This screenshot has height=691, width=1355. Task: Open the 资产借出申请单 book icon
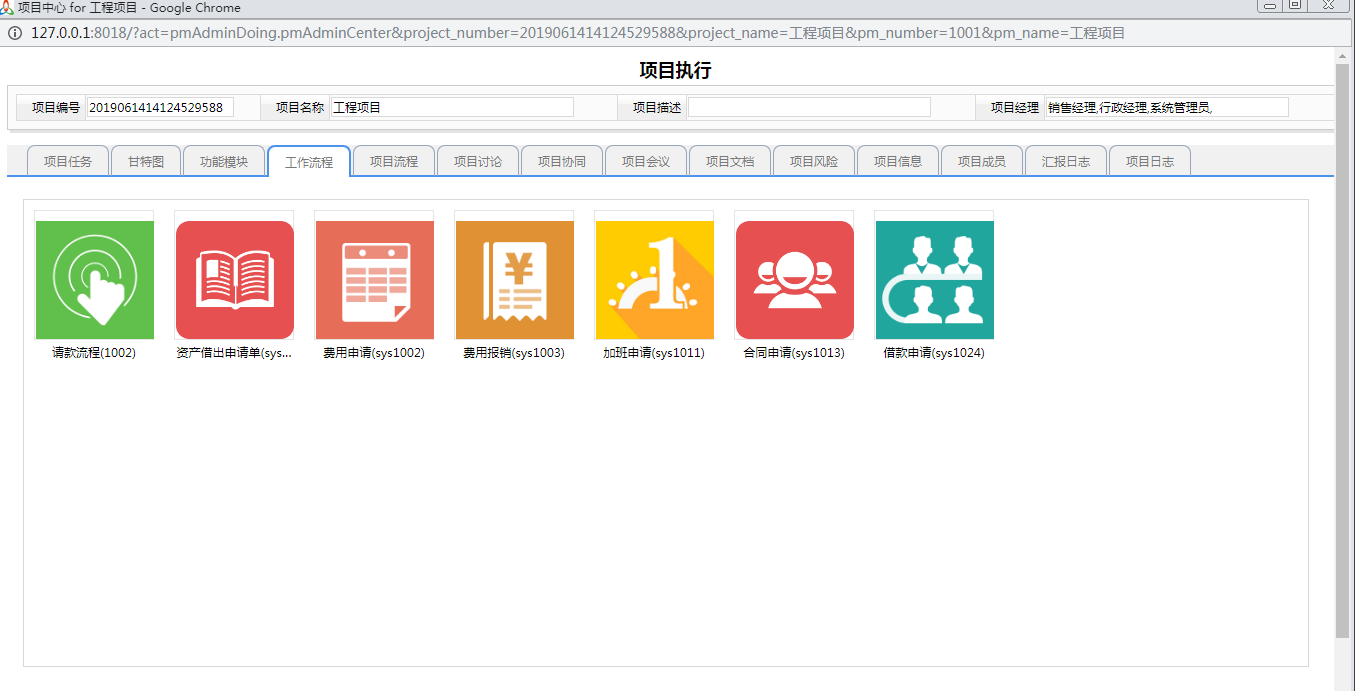click(x=234, y=280)
